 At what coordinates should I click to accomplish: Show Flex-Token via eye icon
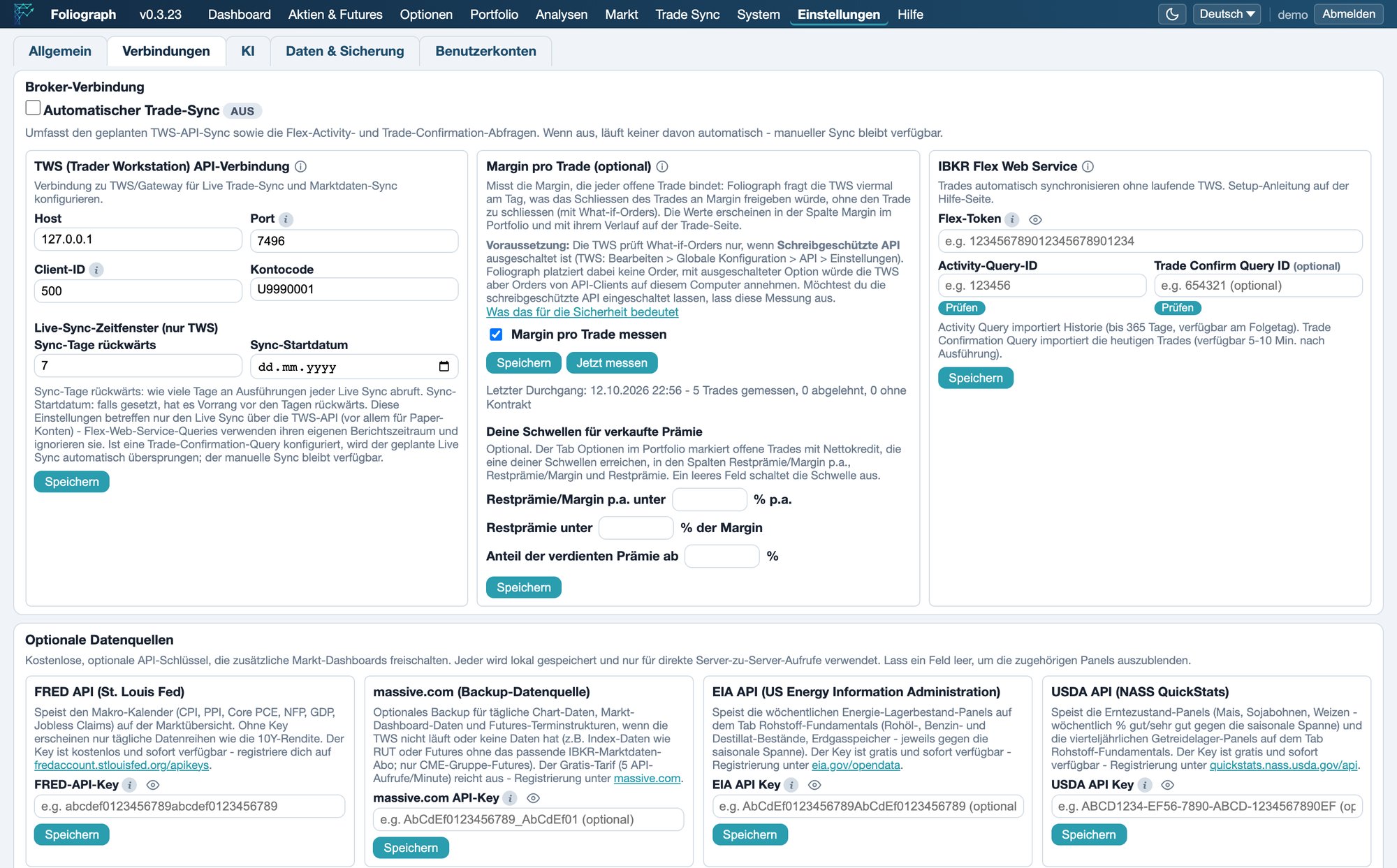(x=1035, y=219)
